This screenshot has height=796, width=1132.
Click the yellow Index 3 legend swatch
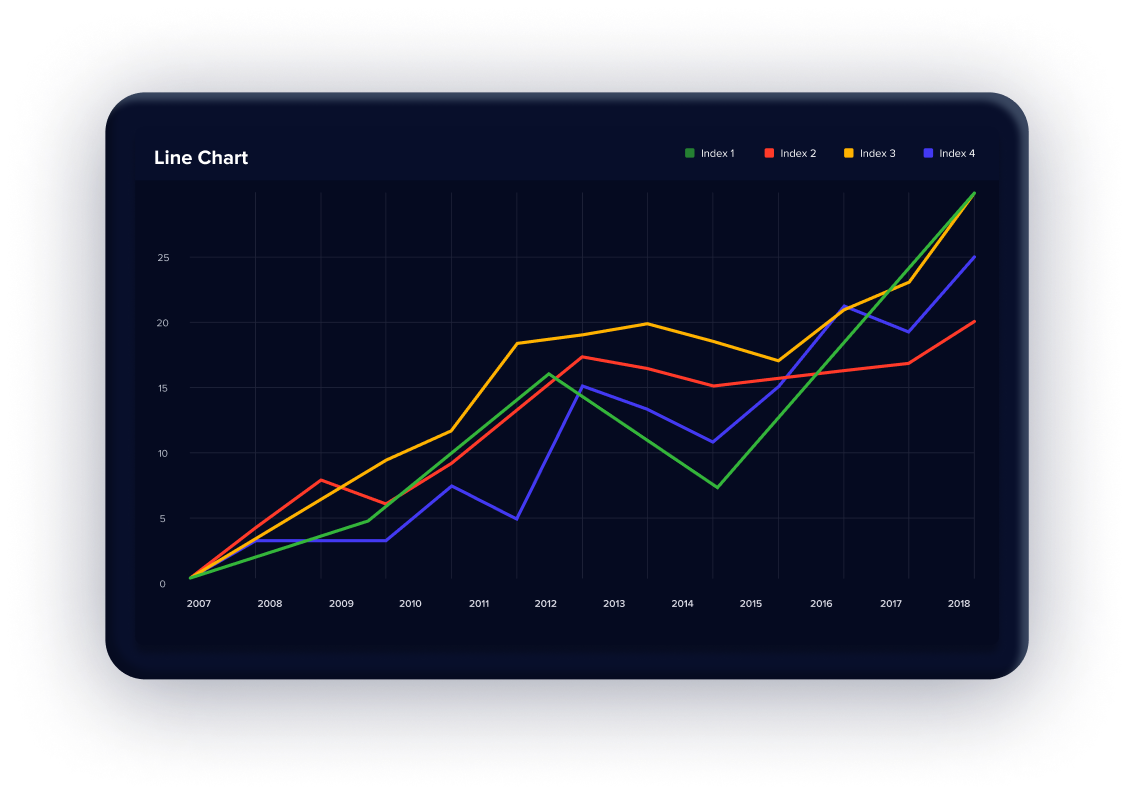(x=849, y=153)
